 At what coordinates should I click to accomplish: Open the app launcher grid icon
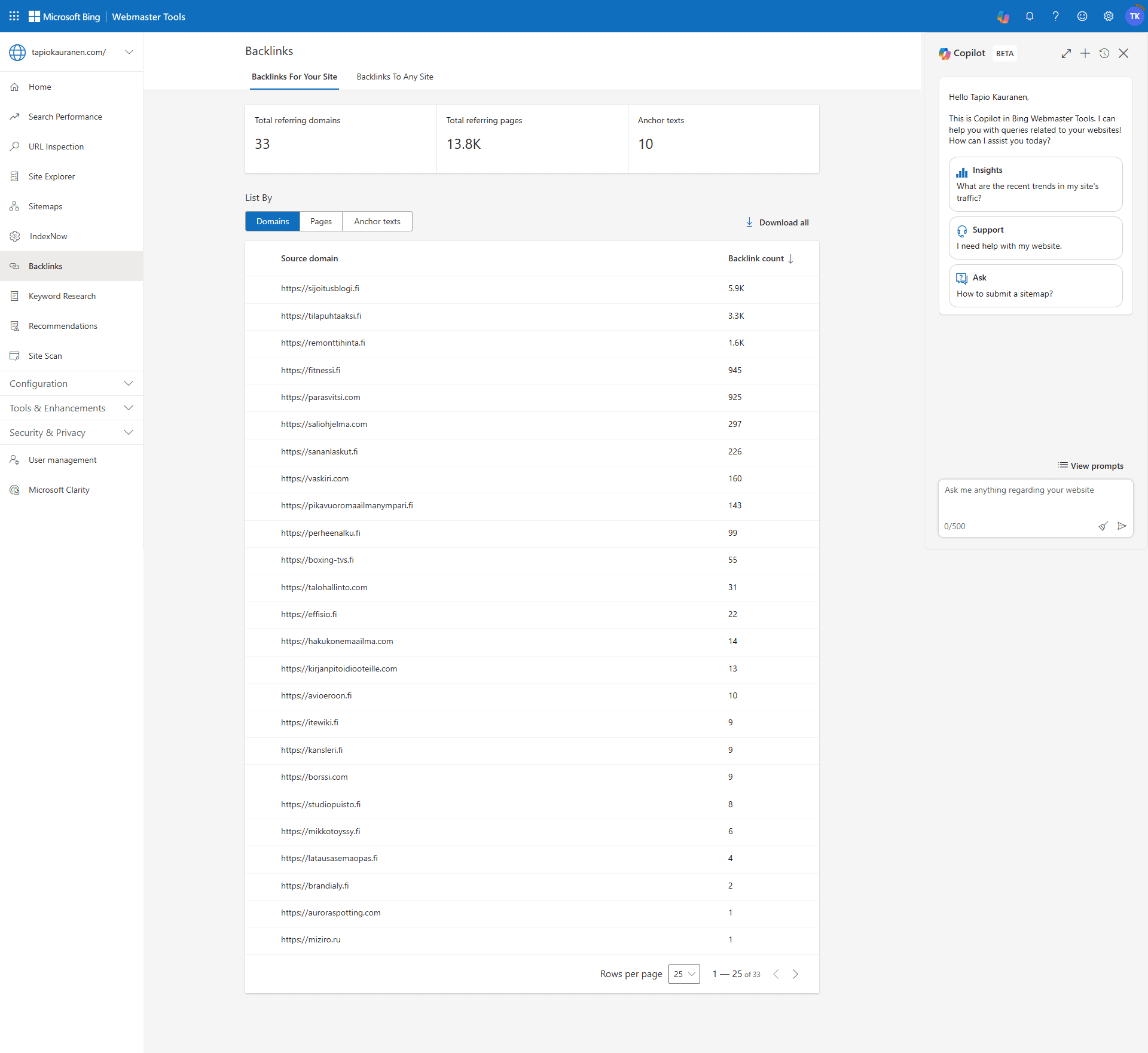click(x=14, y=16)
